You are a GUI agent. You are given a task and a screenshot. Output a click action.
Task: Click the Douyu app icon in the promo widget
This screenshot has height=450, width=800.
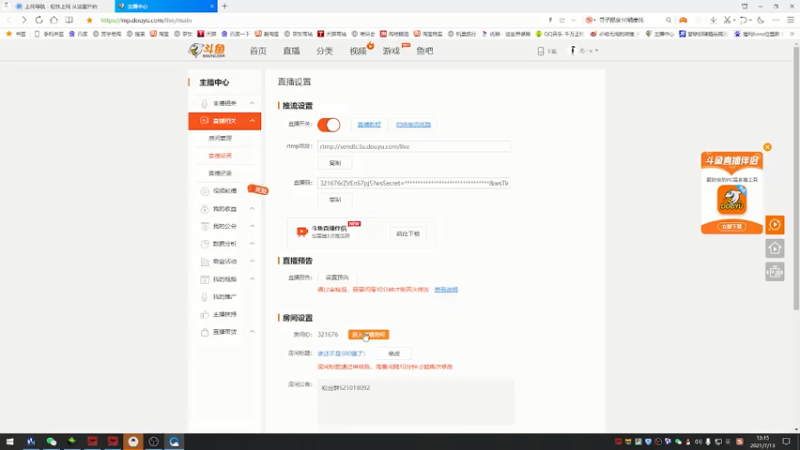coord(732,199)
